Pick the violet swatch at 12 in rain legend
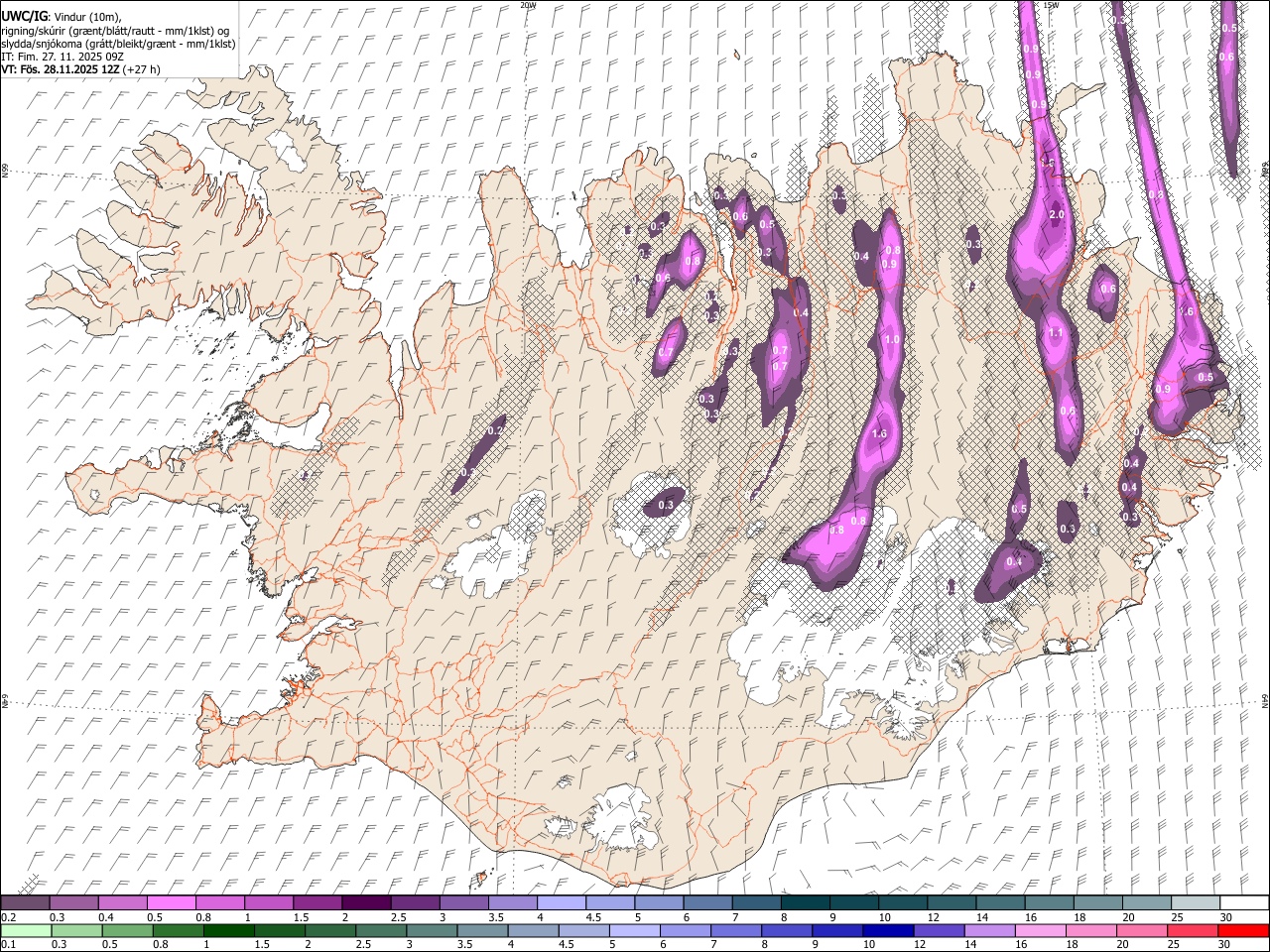 (938, 930)
